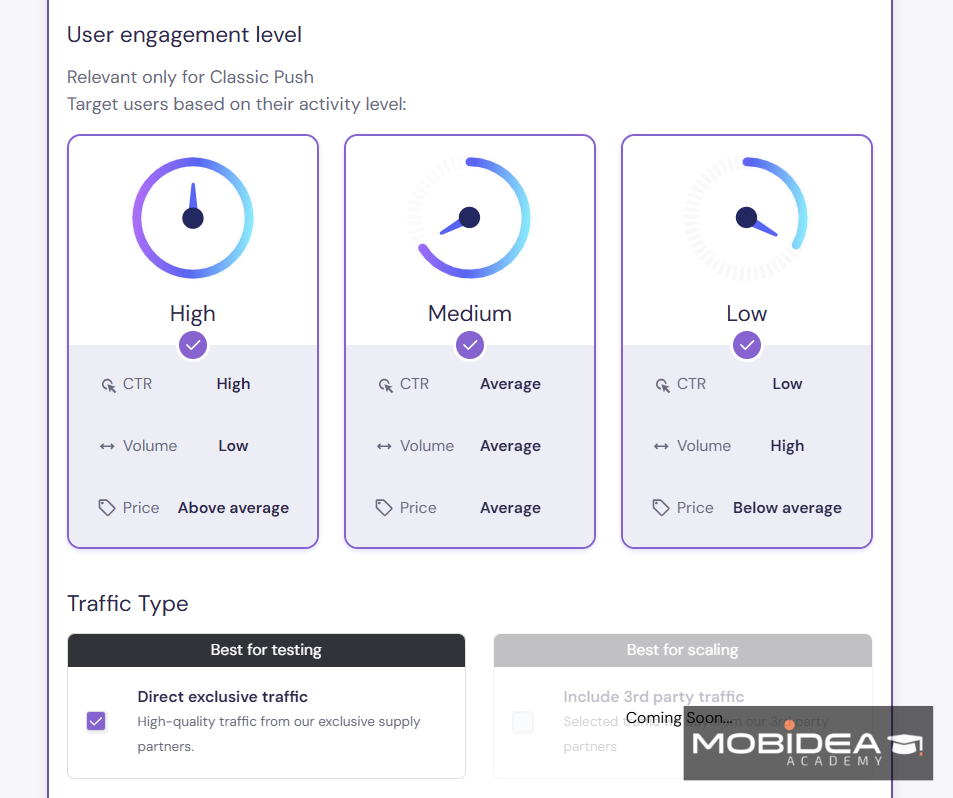
Task: Deselect the Low engagement checkmark
Action: (747, 345)
